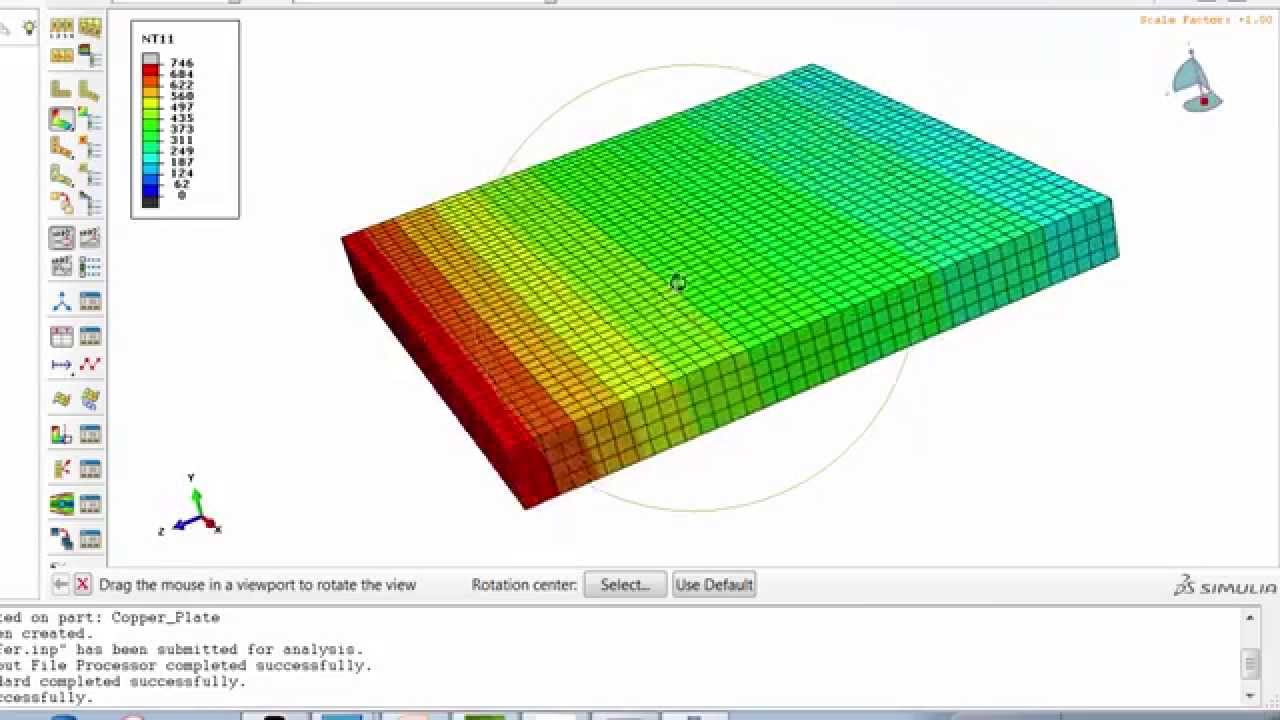Click the yellow ply stack plot icon
This screenshot has width=1280, height=720.
click(x=62, y=400)
